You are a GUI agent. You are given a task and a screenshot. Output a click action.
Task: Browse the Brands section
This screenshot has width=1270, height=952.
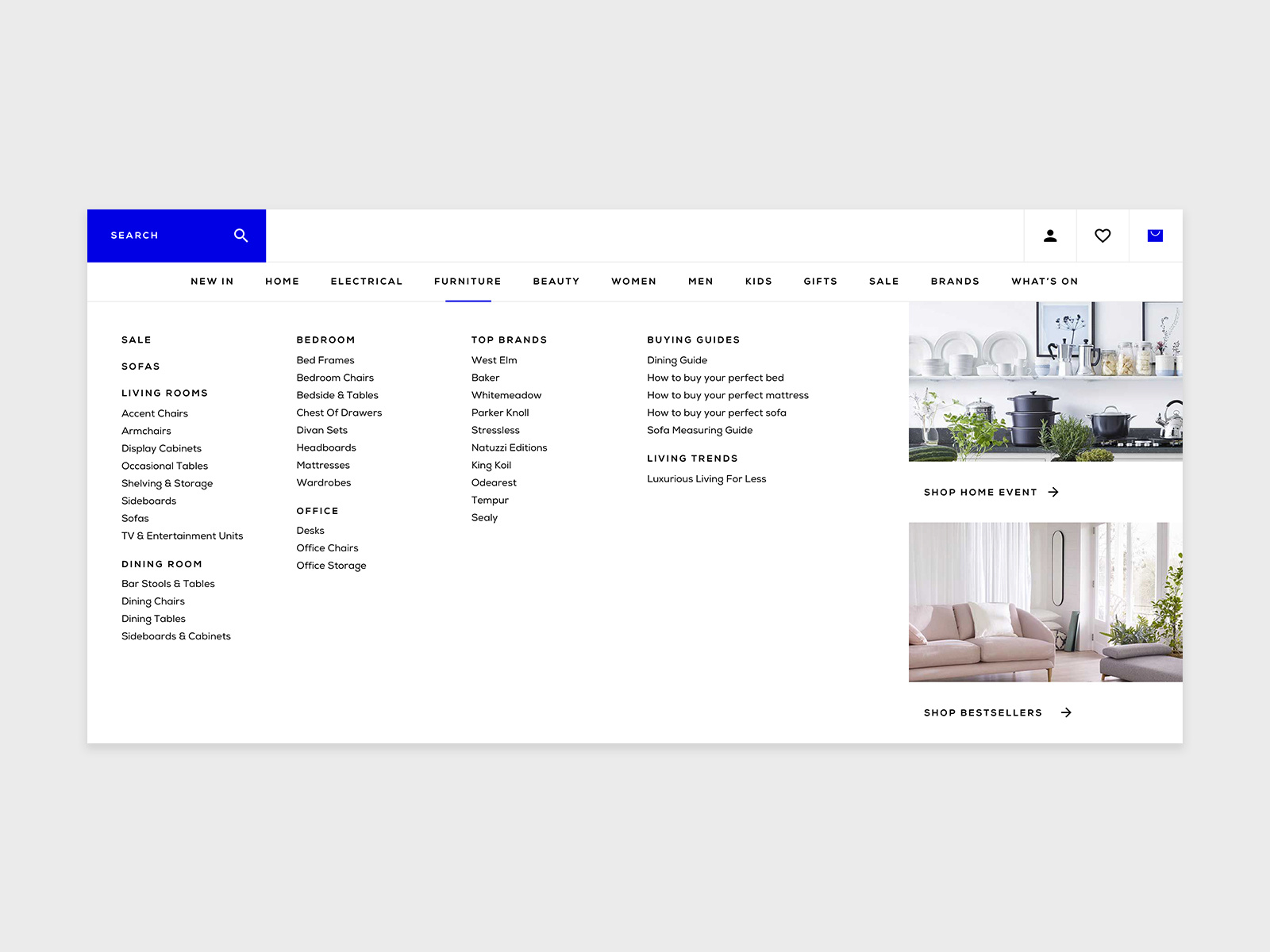tap(955, 281)
